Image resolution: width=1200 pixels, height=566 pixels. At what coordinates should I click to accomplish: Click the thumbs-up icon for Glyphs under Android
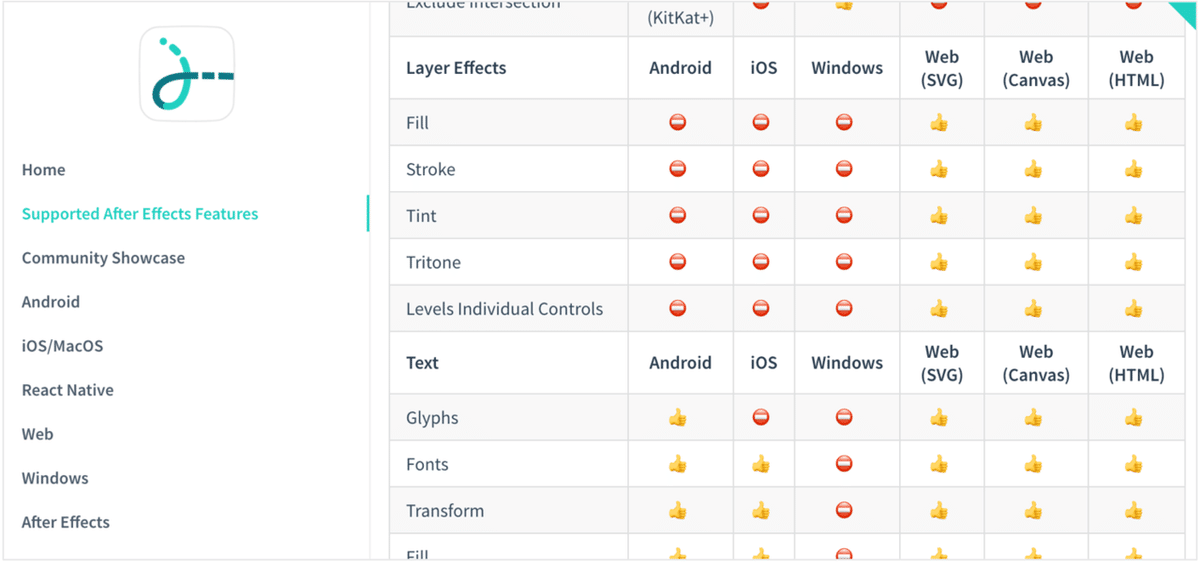(678, 418)
